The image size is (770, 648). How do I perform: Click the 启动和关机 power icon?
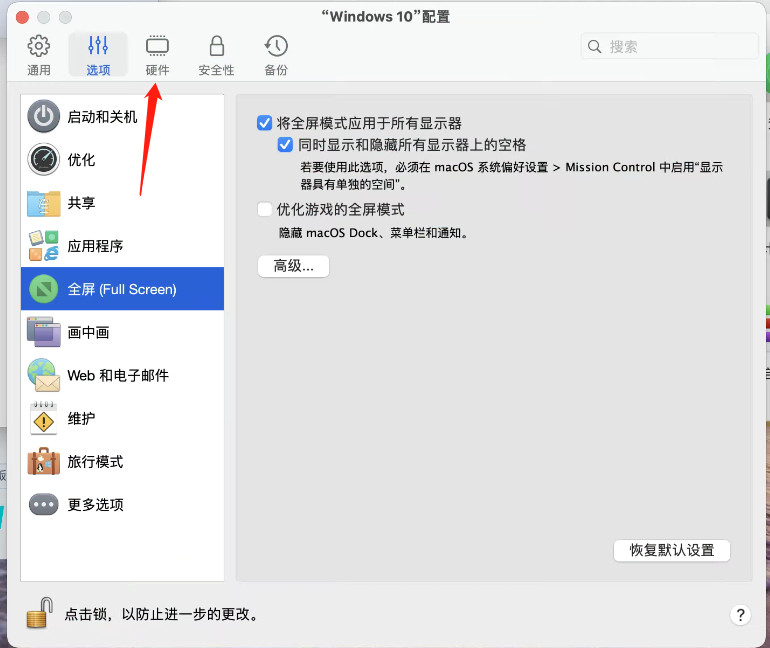click(x=44, y=117)
